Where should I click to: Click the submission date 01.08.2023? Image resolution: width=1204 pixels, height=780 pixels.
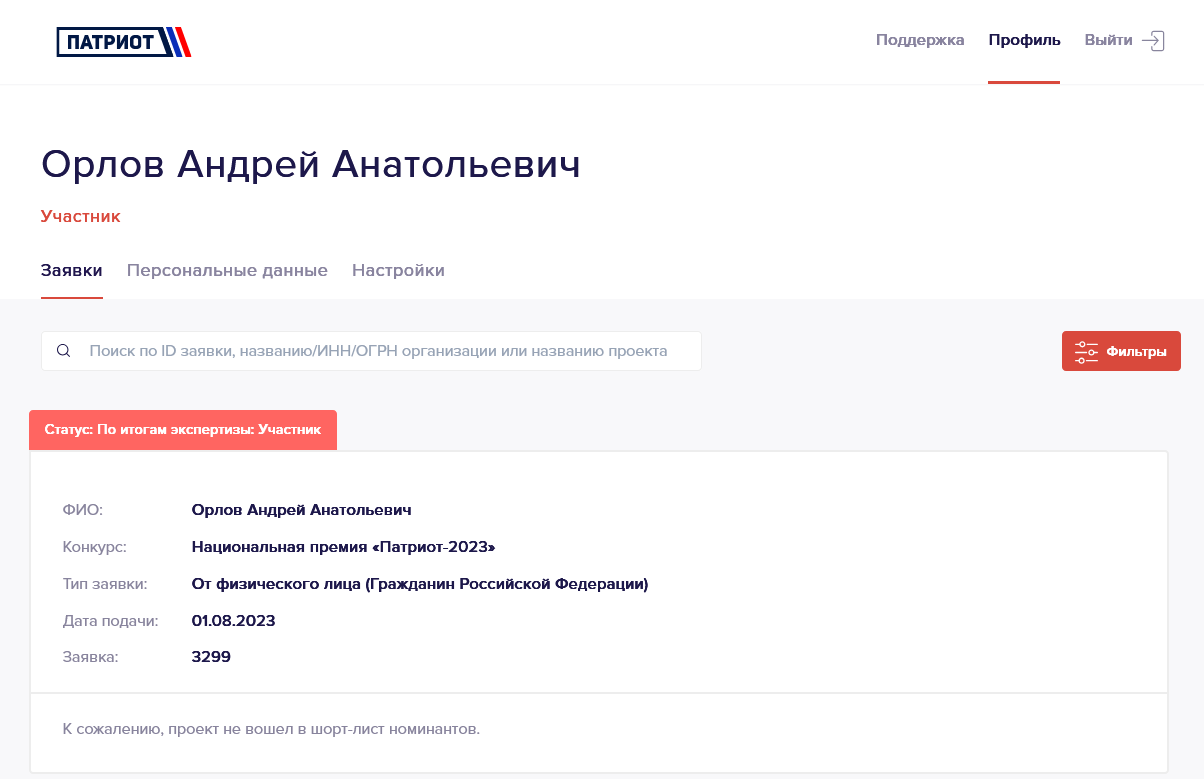click(x=233, y=621)
